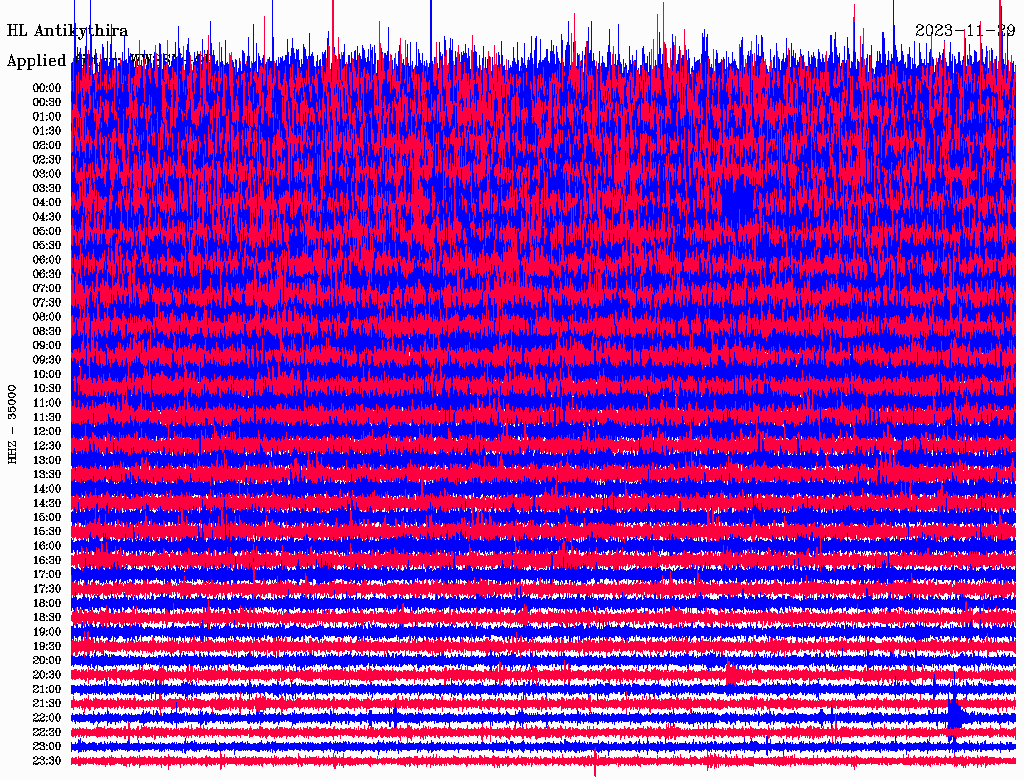Click the HHZ - 35000 axis label
The width and height of the screenshot is (1024, 780).
12,424
